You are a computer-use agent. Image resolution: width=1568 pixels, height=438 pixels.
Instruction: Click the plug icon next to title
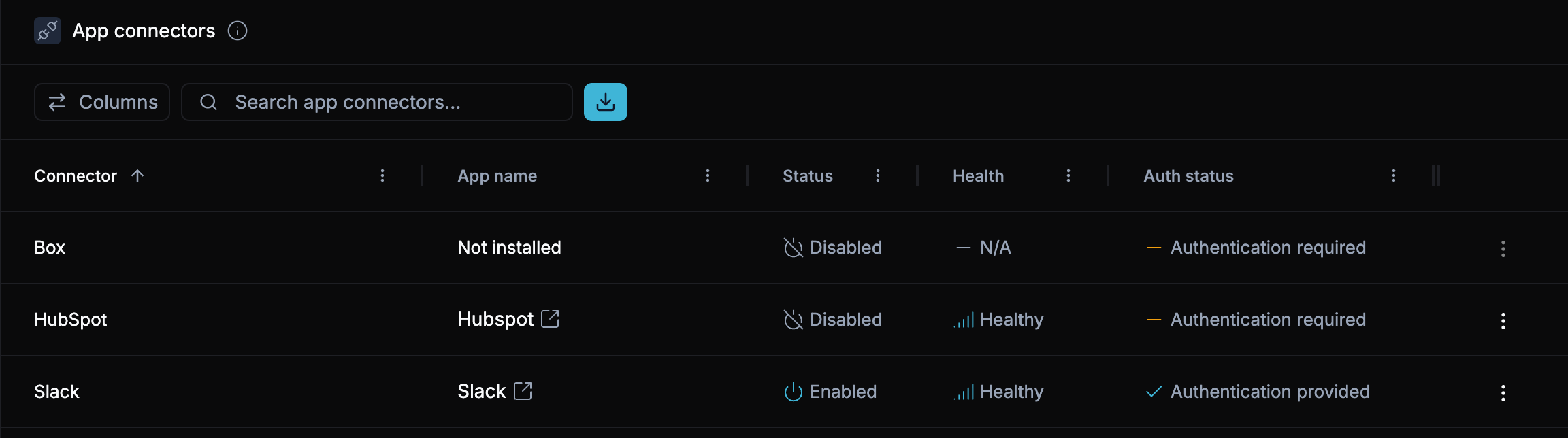[x=48, y=31]
